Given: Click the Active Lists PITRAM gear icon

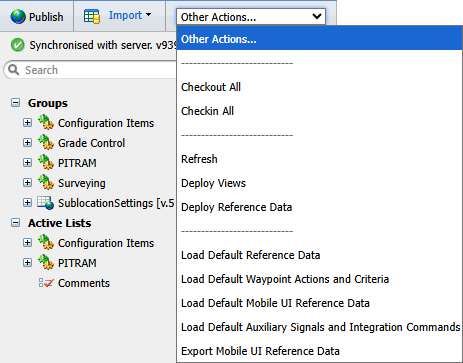Looking at the screenshot, I should coord(46,262).
